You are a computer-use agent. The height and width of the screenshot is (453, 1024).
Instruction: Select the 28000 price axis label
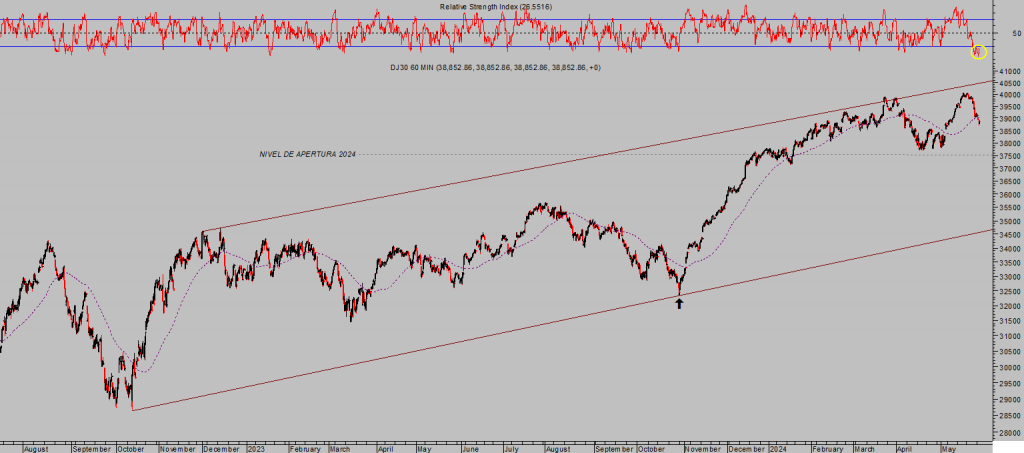pos(1010,433)
